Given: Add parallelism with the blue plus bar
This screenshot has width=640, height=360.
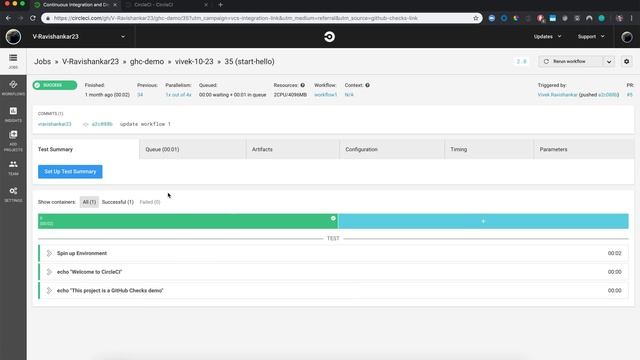Looking at the screenshot, I should click(483, 221).
